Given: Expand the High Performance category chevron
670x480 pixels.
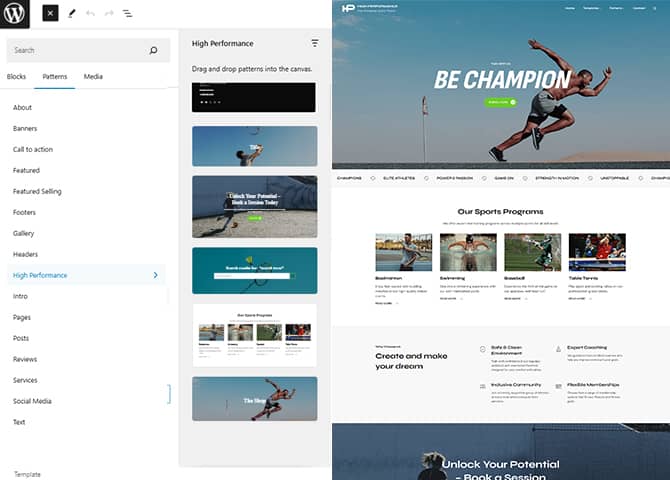Looking at the screenshot, I should coord(155,275).
